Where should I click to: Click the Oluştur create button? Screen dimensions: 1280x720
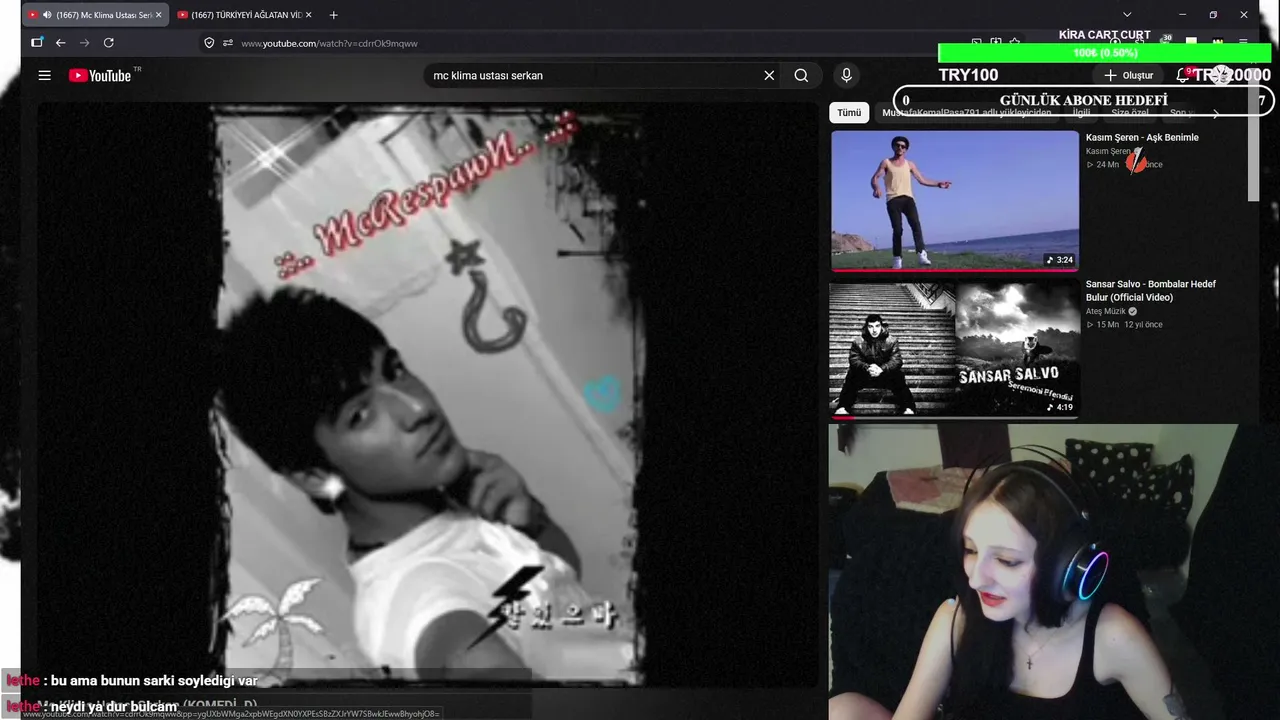click(1129, 75)
